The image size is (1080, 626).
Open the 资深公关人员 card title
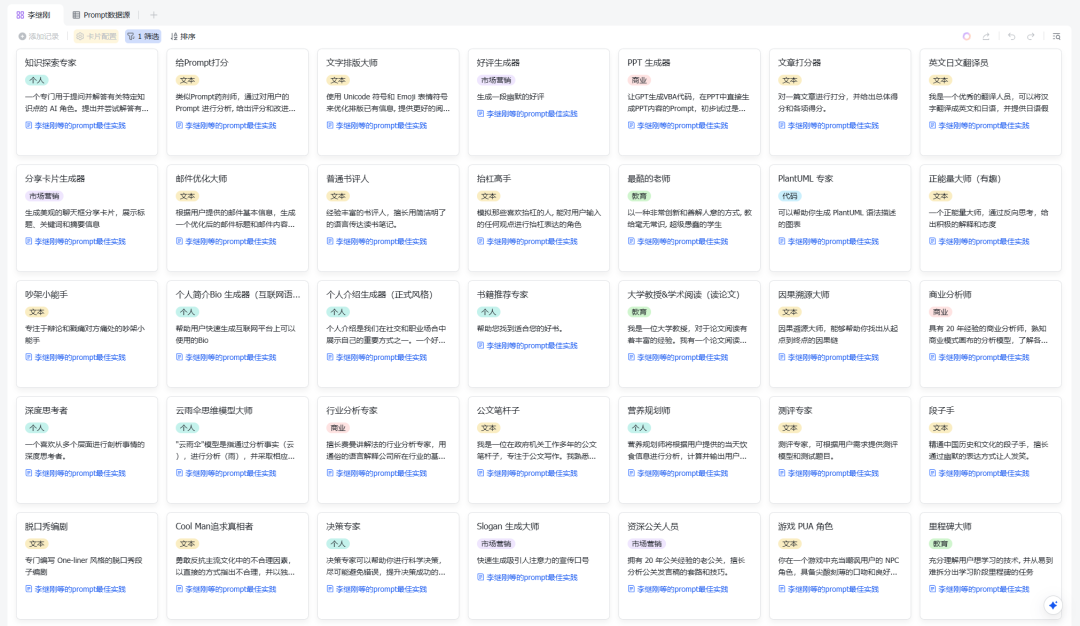(653, 526)
